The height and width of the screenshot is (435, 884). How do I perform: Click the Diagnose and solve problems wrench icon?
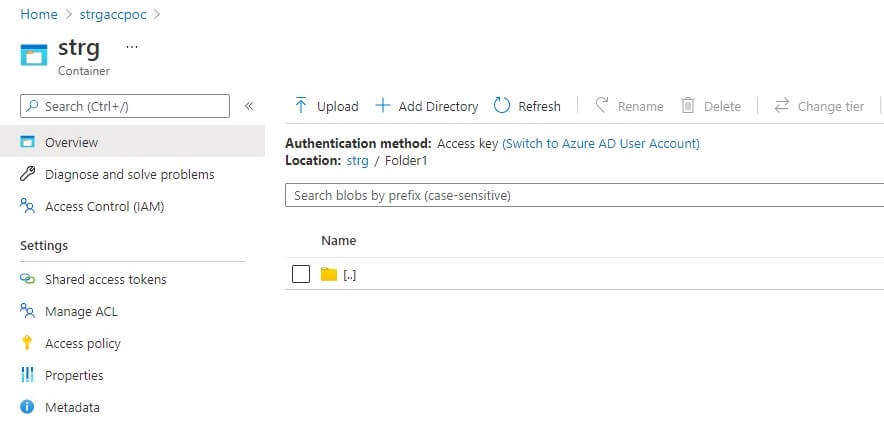point(28,174)
